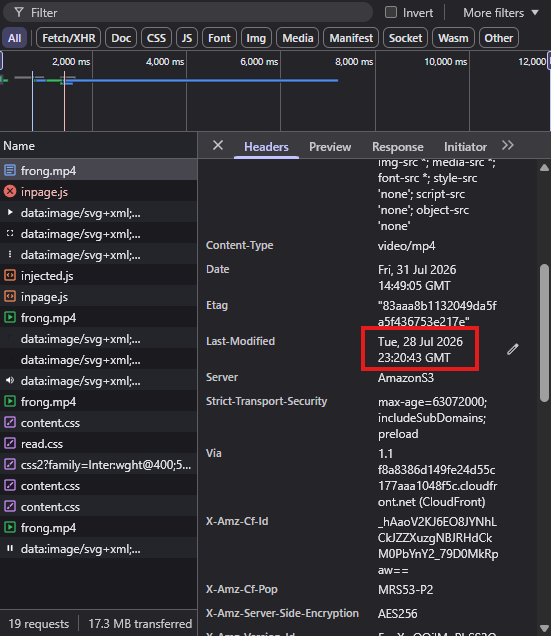Show more tabs with the double chevron
This screenshot has width=551, height=636.
(x=508, y=145)
